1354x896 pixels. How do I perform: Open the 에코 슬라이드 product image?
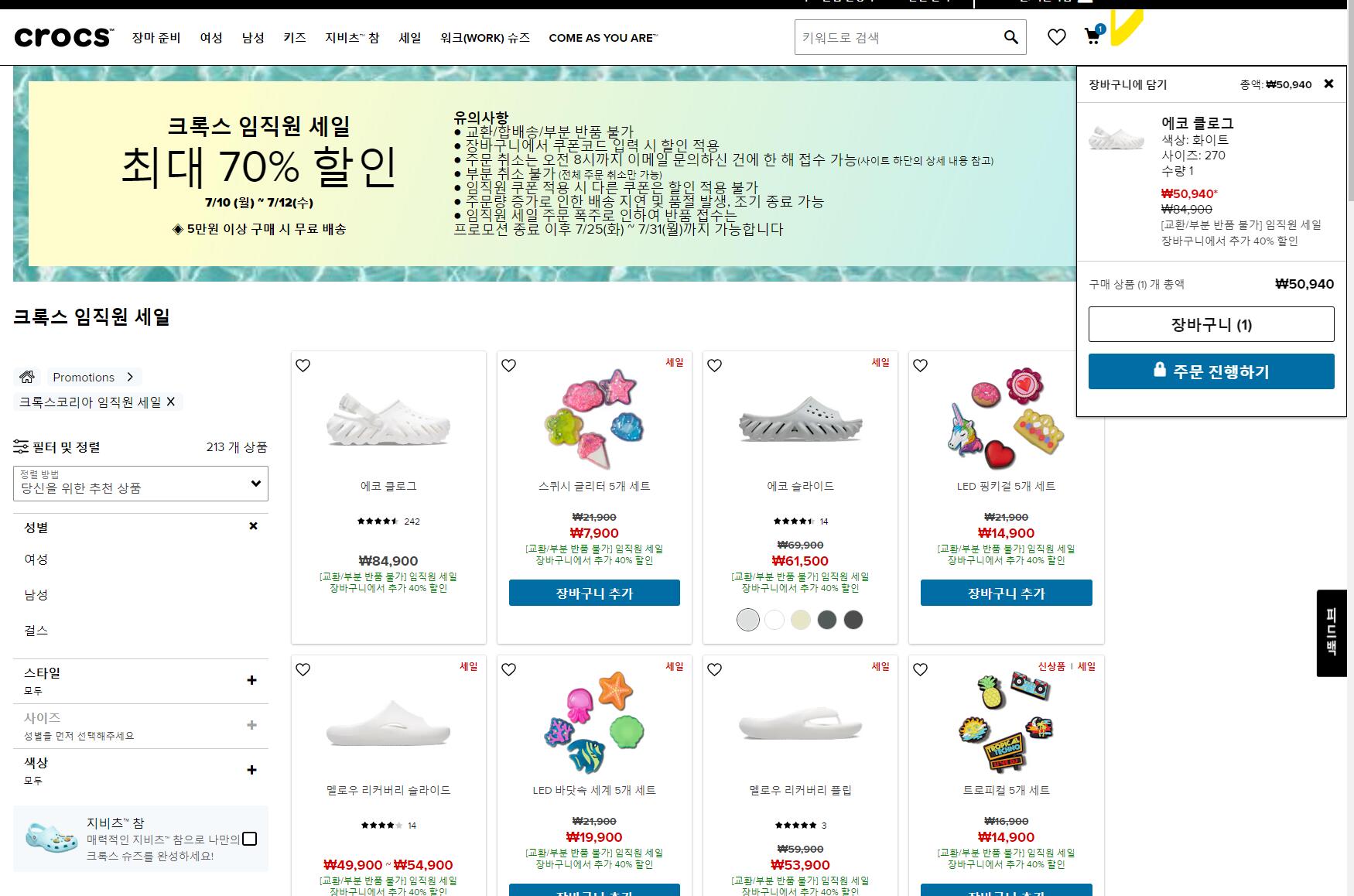pos(800,420)
